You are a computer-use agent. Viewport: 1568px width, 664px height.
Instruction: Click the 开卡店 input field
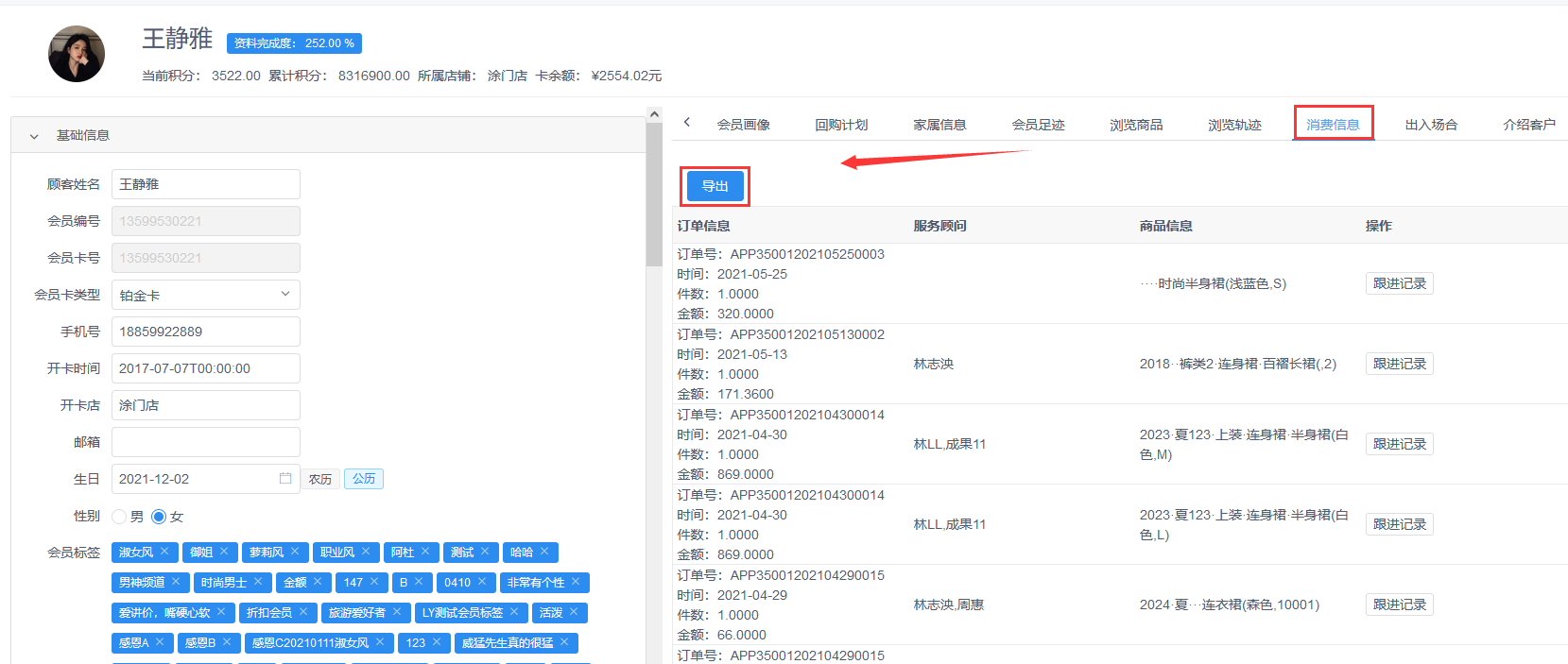206,405
